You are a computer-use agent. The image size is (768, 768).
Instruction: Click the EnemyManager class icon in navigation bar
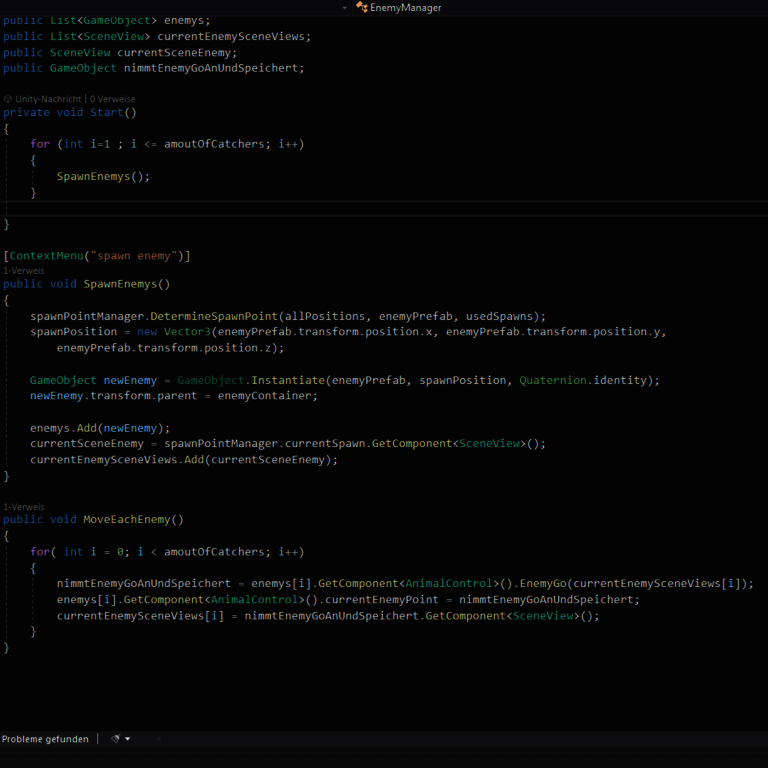(x=362, y=7)
